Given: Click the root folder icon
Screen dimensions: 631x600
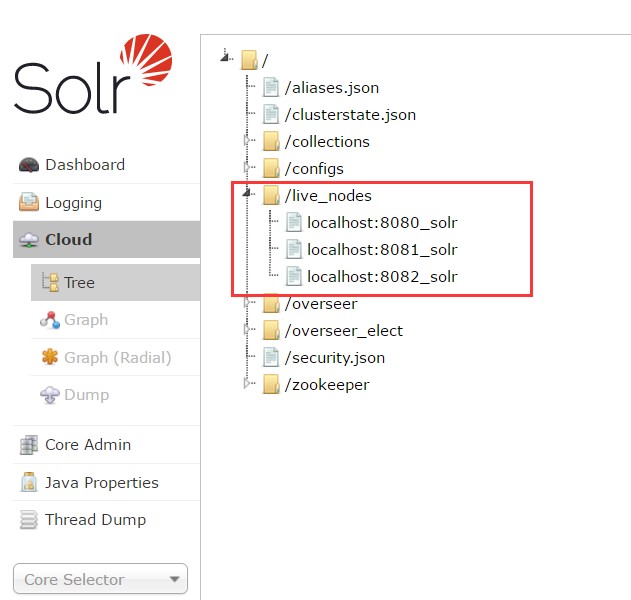Looking at the screenshot, I should tap(250, 60).
